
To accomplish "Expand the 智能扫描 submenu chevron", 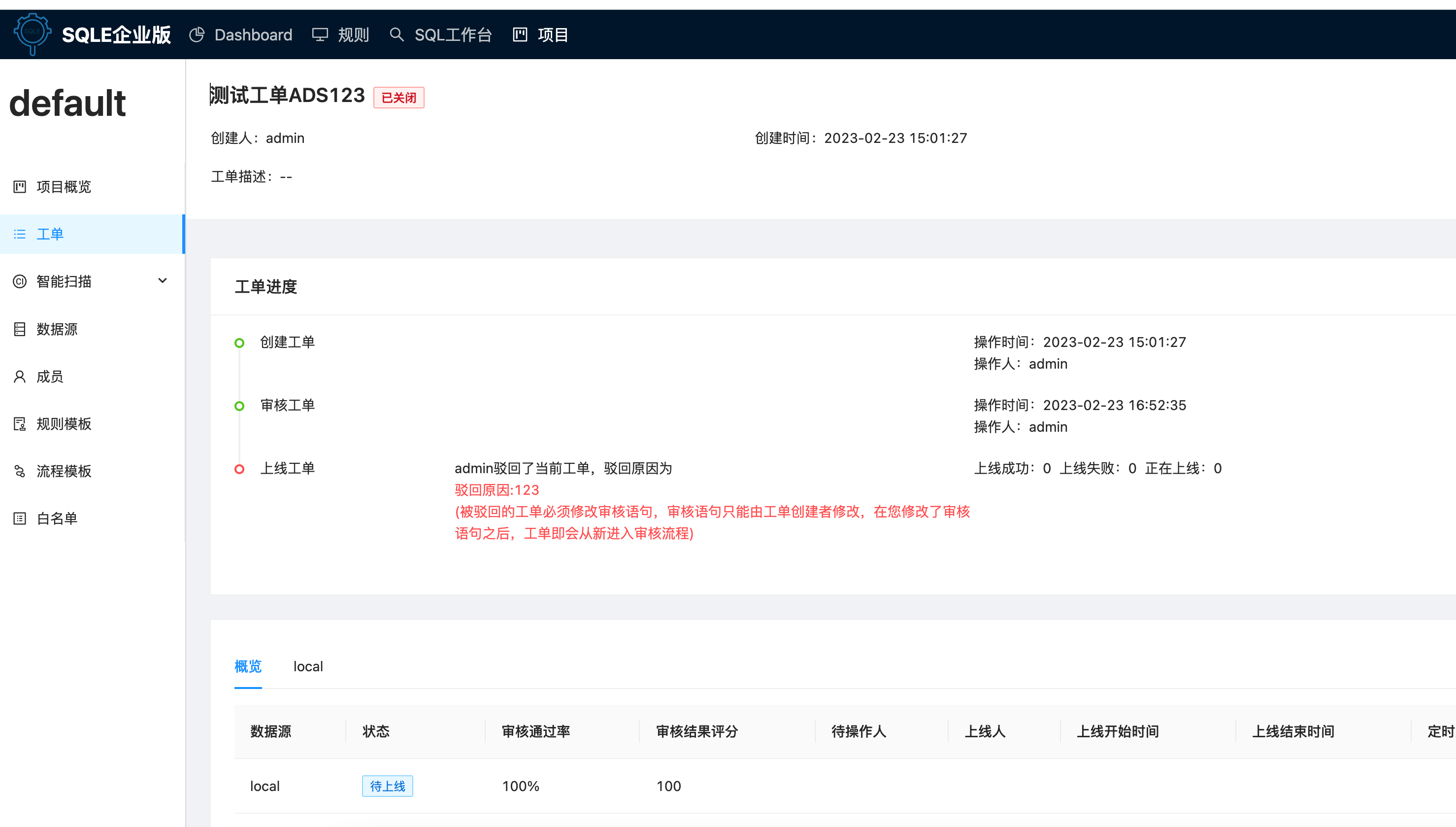I will pos(163,280).
